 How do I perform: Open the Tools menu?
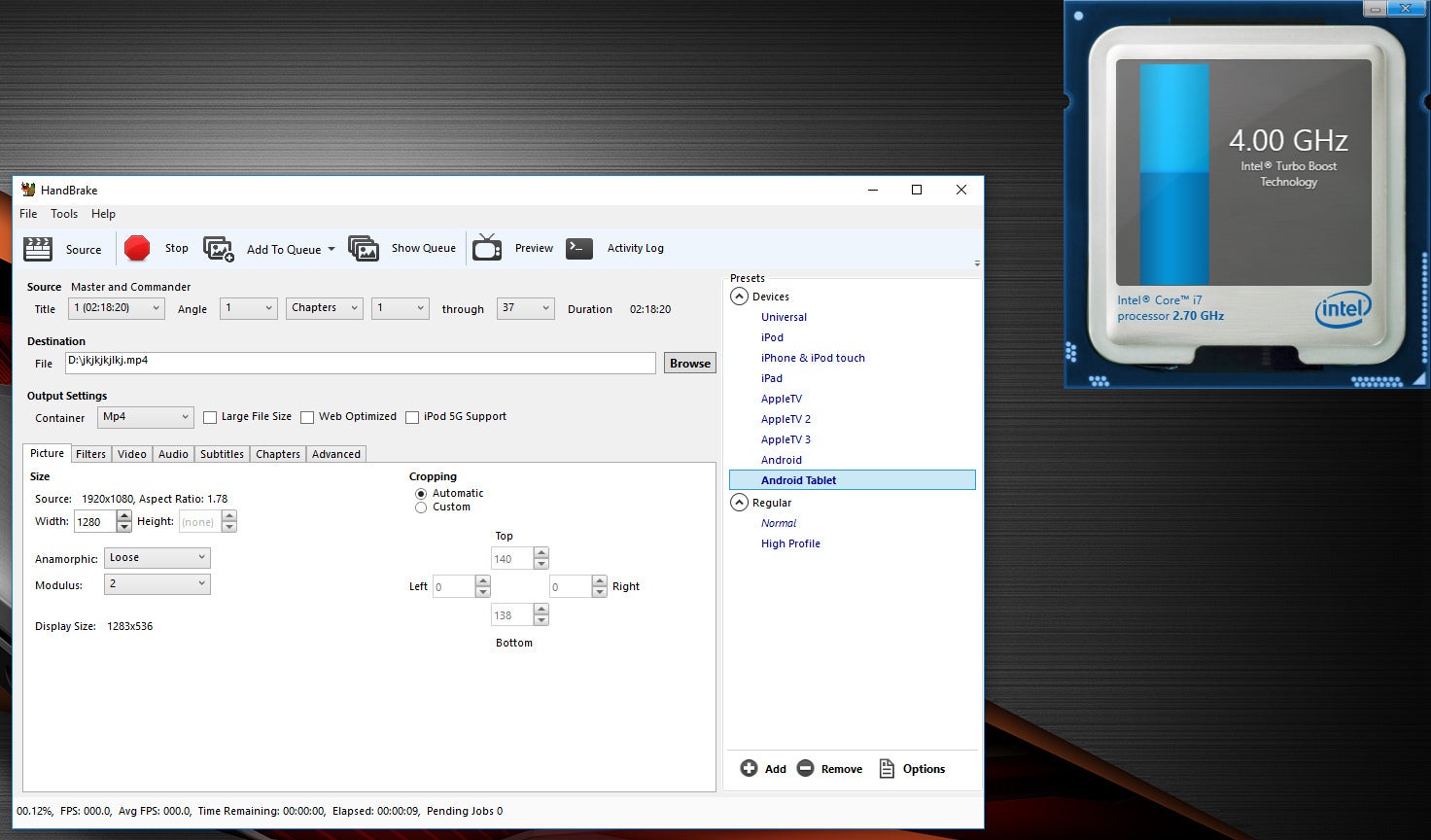click(64, 214)
